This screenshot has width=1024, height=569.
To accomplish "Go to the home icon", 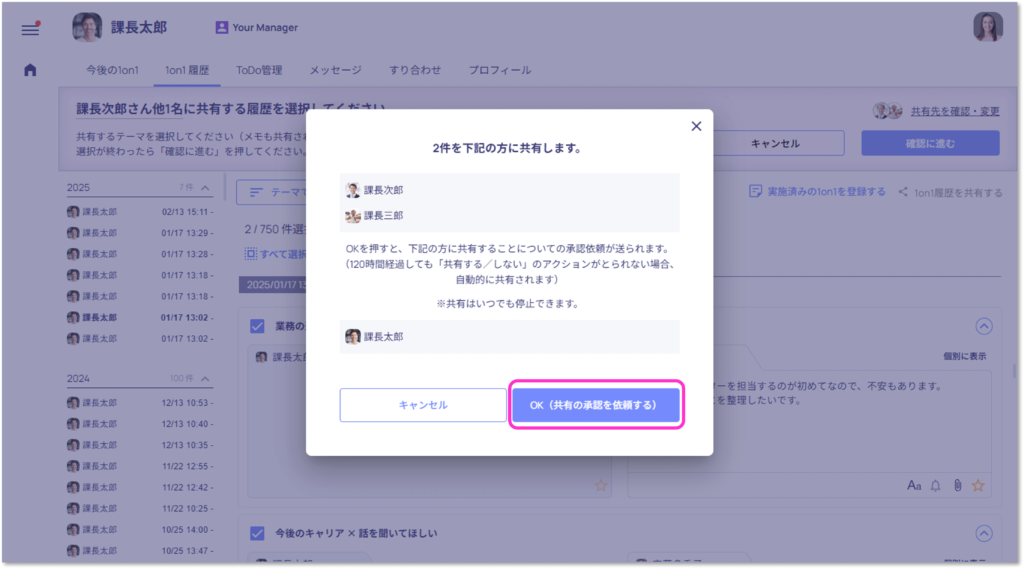I will tap(30, 70).
